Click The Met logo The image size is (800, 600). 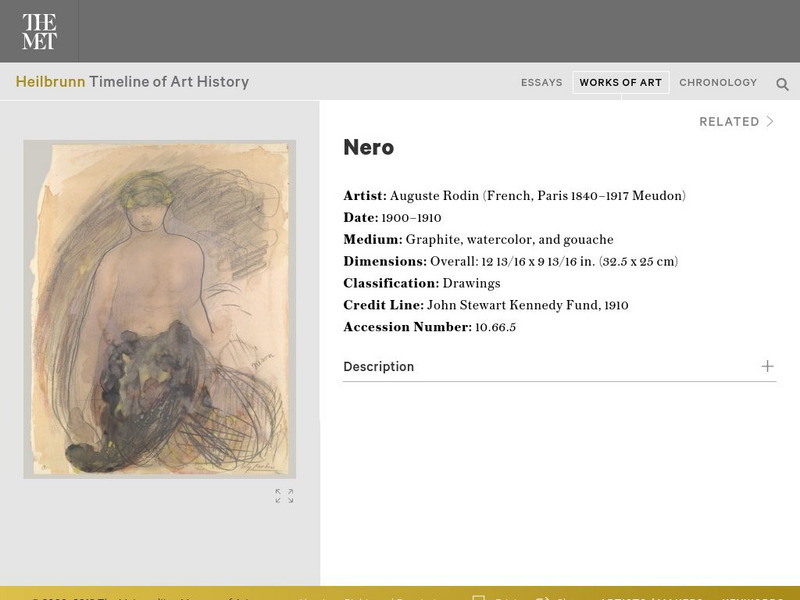(39, 32)
